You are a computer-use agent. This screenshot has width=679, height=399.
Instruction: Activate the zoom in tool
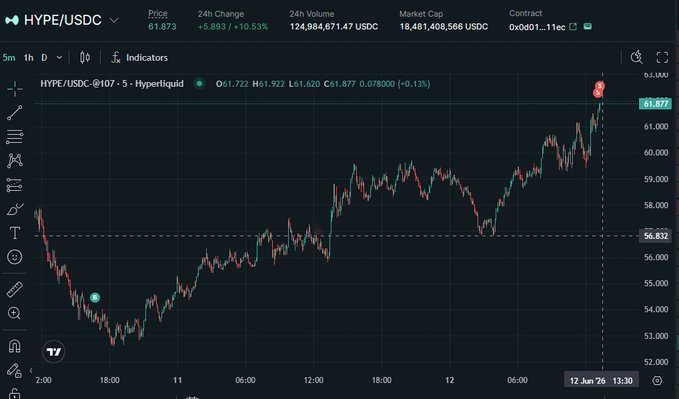(14, 313)
